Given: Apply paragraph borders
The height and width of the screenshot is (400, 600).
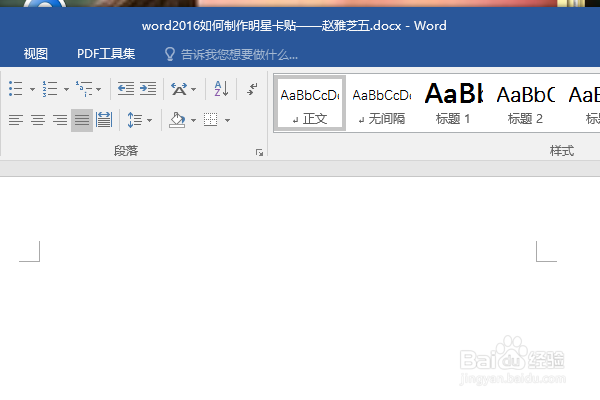Looking at the screenshot, I should [211, 120].
